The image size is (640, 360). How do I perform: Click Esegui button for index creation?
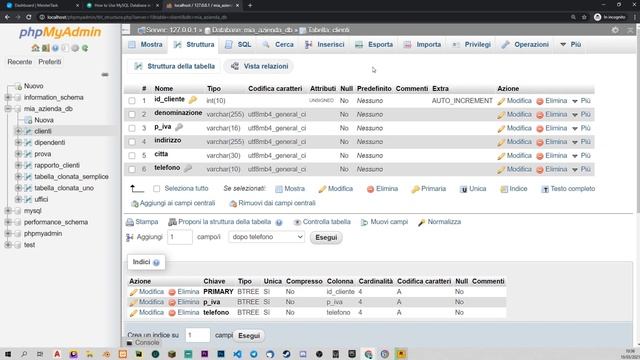coord(249,336)
